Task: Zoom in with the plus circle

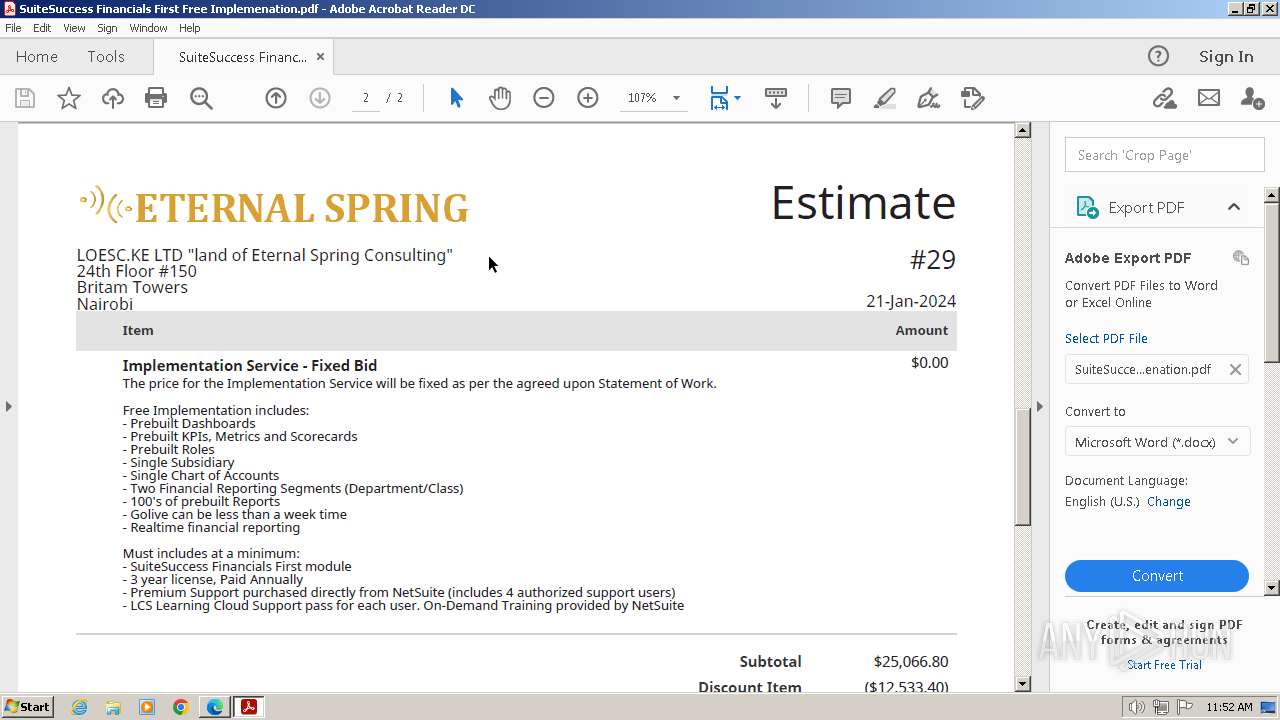Action: 588,98
